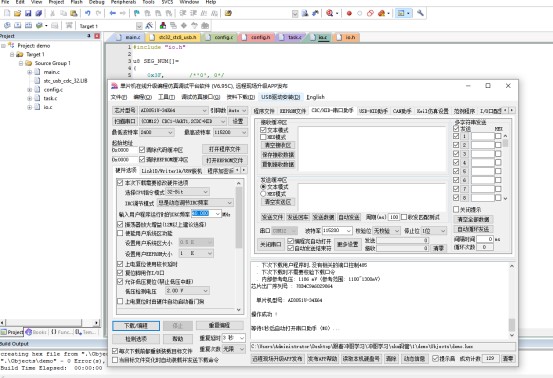553x378 pixels.
Task: Click the open EEPROM file button
Action: point(225,160)
